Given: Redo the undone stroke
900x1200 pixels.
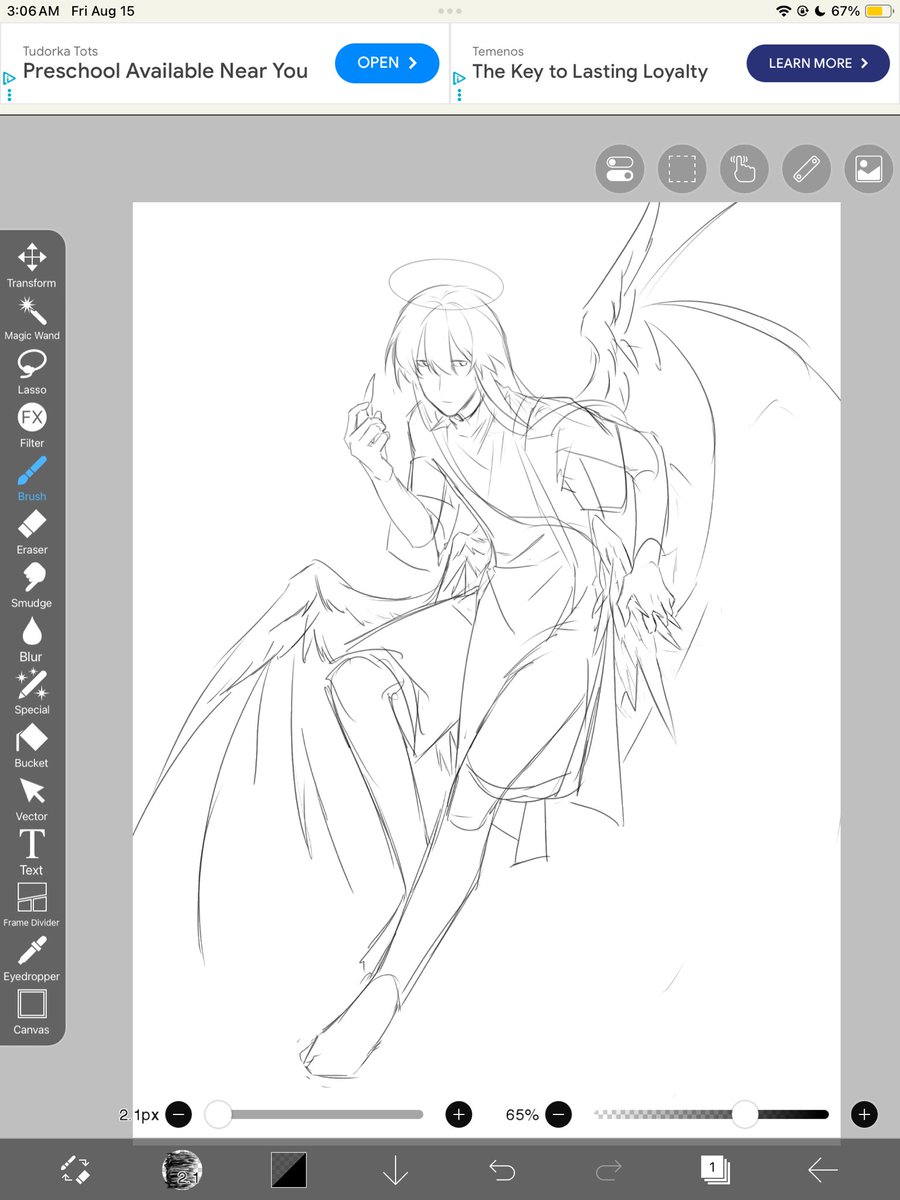Looking at the screenshot, I should [609, 1169].
